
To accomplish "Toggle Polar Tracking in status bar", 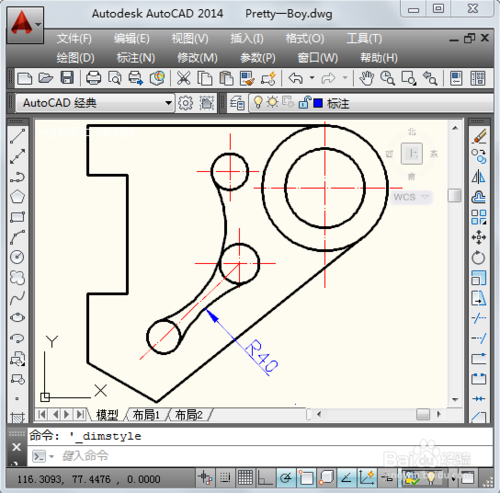I will pyautogui.click(x=286, y=479).
